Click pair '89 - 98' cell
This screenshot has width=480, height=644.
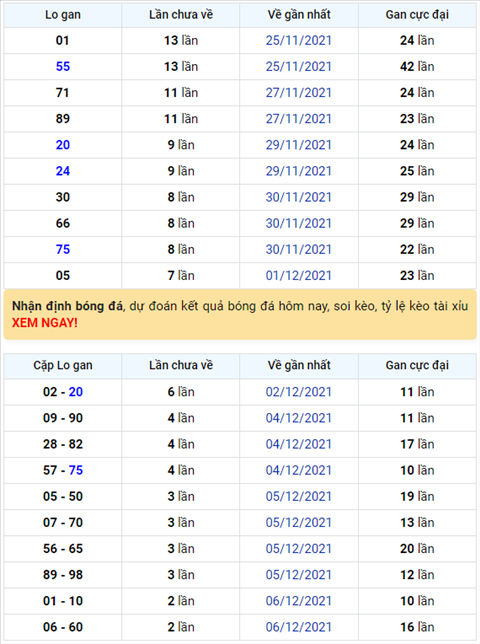(63, 575)
